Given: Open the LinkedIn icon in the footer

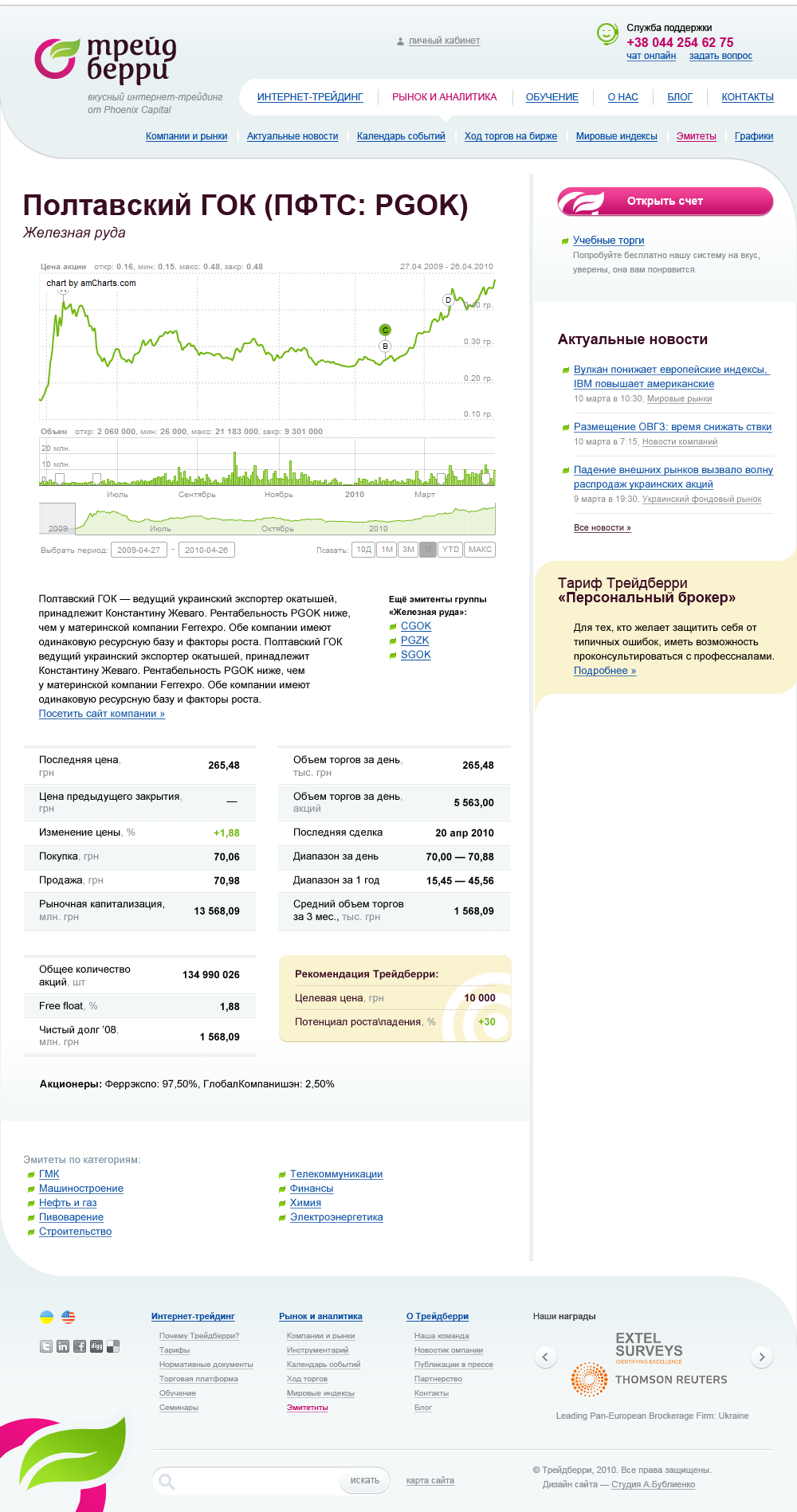Looking at the screenshot, I should pos(63,1346).
